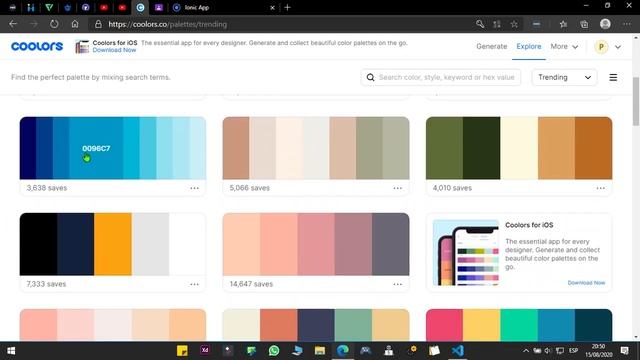Show hidden system tray icons
The width and height of the screenshot is (640, 360).
click(526, 351)
